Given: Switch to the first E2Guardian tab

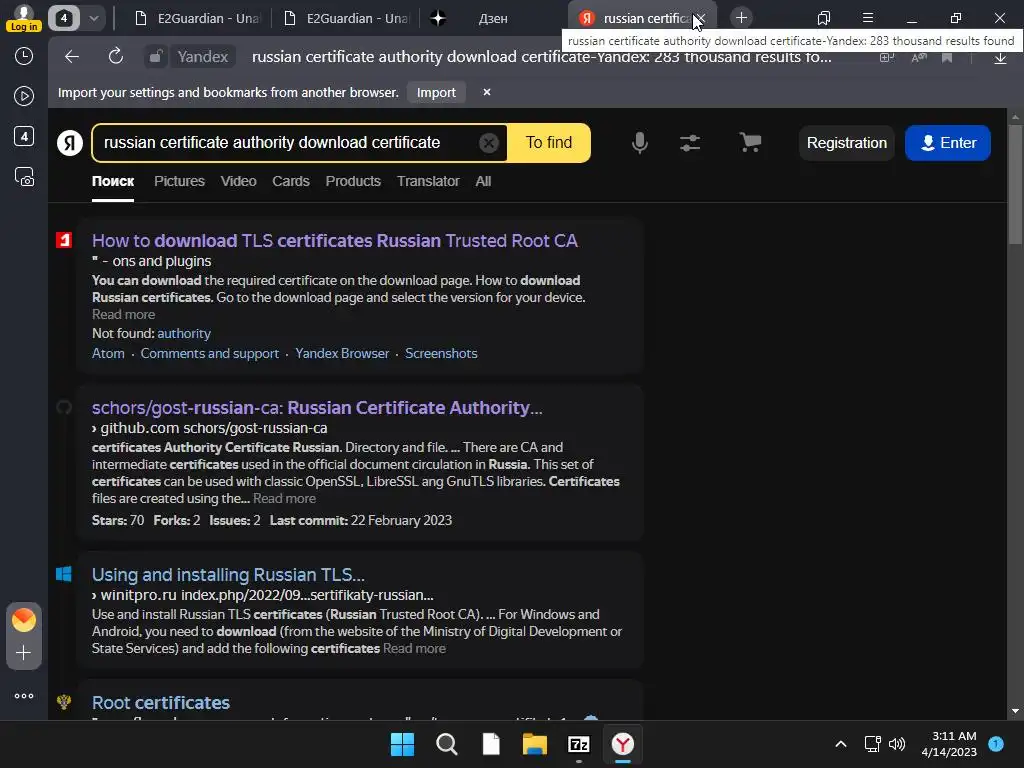Looking at the screenshot, I should pyautogui.click(x=197, y=18).
